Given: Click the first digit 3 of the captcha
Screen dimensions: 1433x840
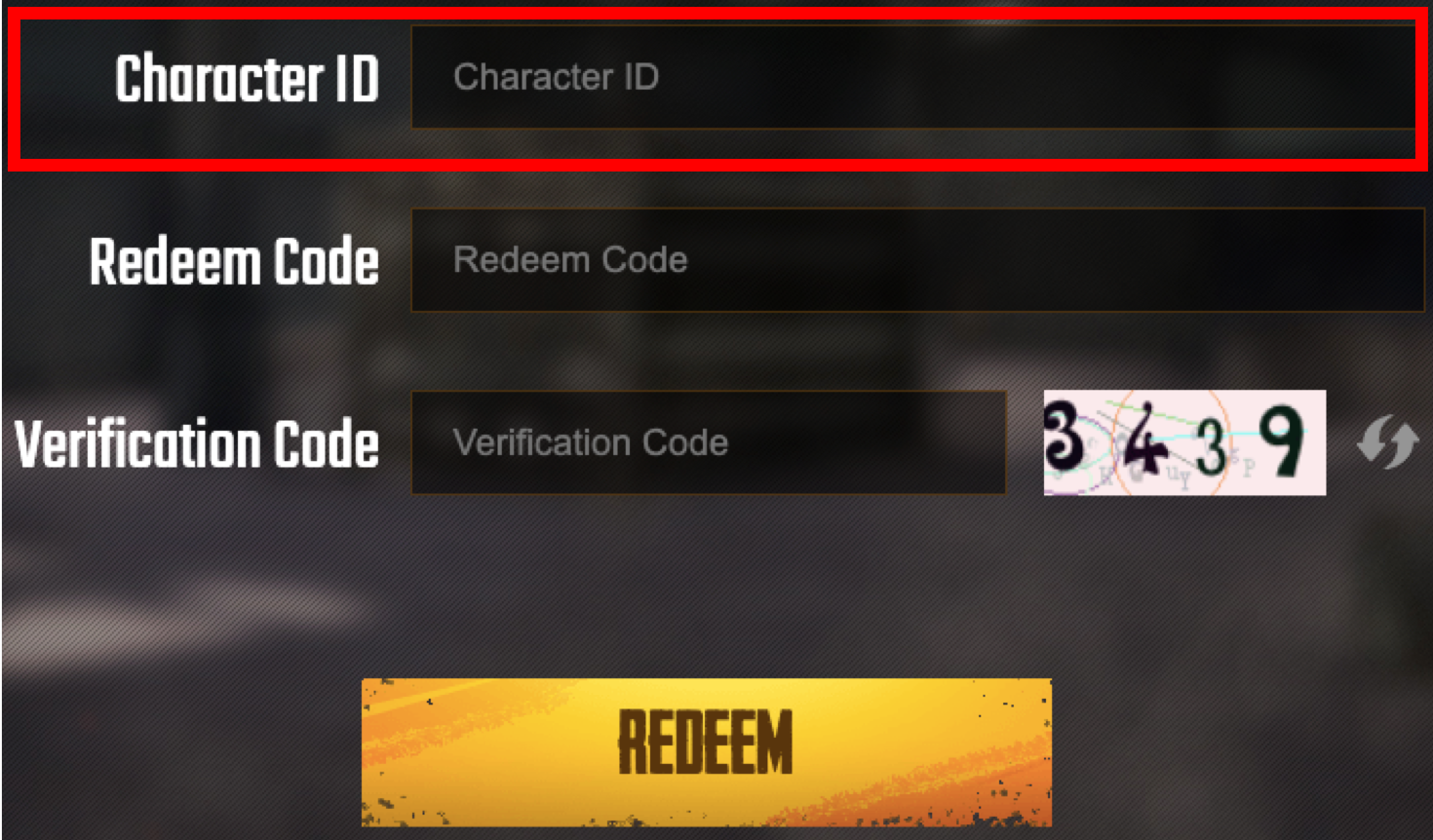Looking at the screenshot, I should 1064,436.
